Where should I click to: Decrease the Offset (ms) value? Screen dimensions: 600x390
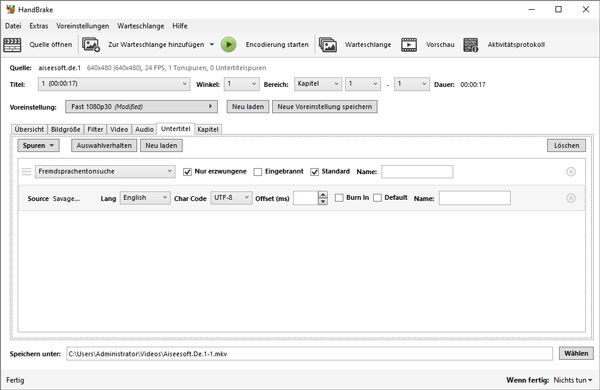pos(323,201)
